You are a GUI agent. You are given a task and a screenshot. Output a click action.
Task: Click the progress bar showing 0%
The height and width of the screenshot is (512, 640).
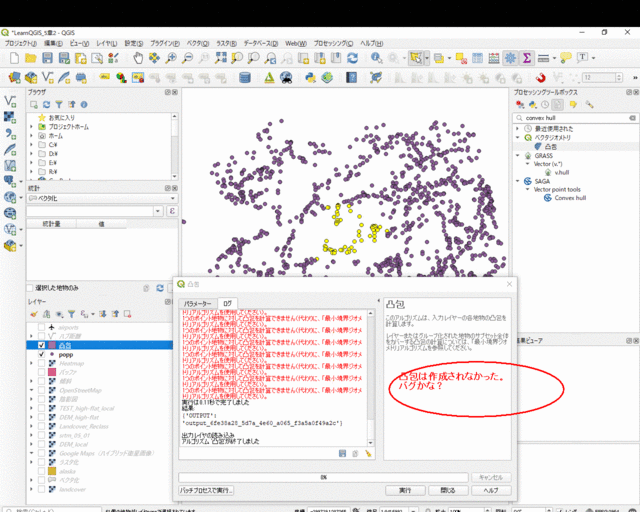point(323,477)
